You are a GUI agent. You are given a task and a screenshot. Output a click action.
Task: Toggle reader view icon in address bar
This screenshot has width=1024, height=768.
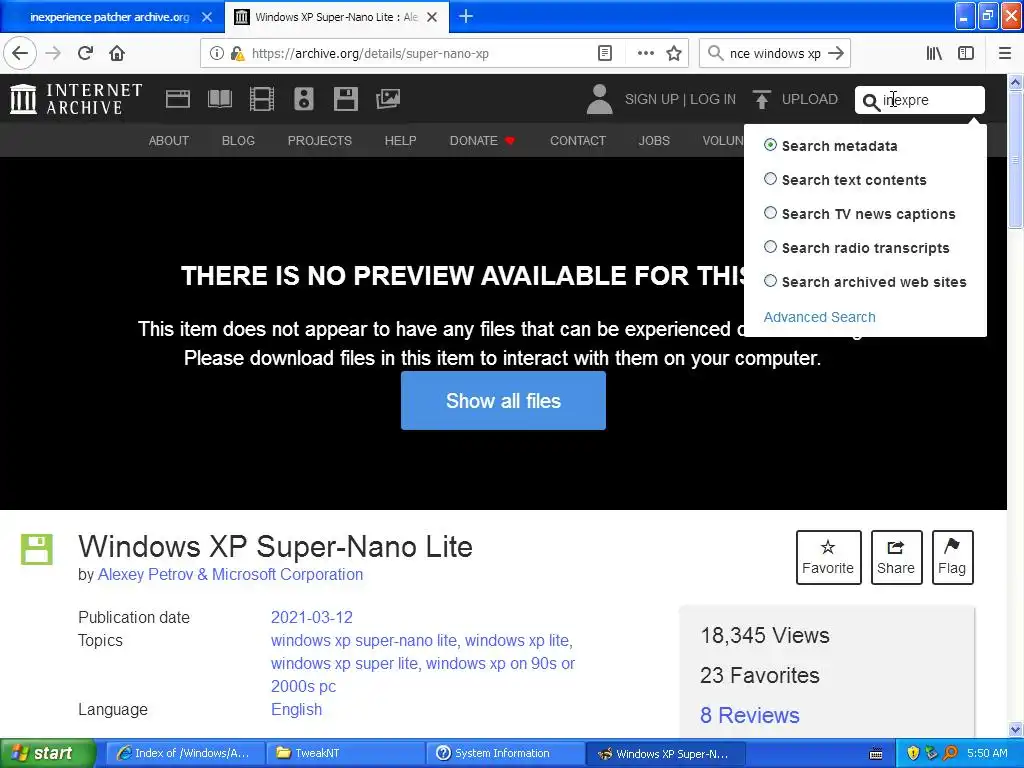605,54
